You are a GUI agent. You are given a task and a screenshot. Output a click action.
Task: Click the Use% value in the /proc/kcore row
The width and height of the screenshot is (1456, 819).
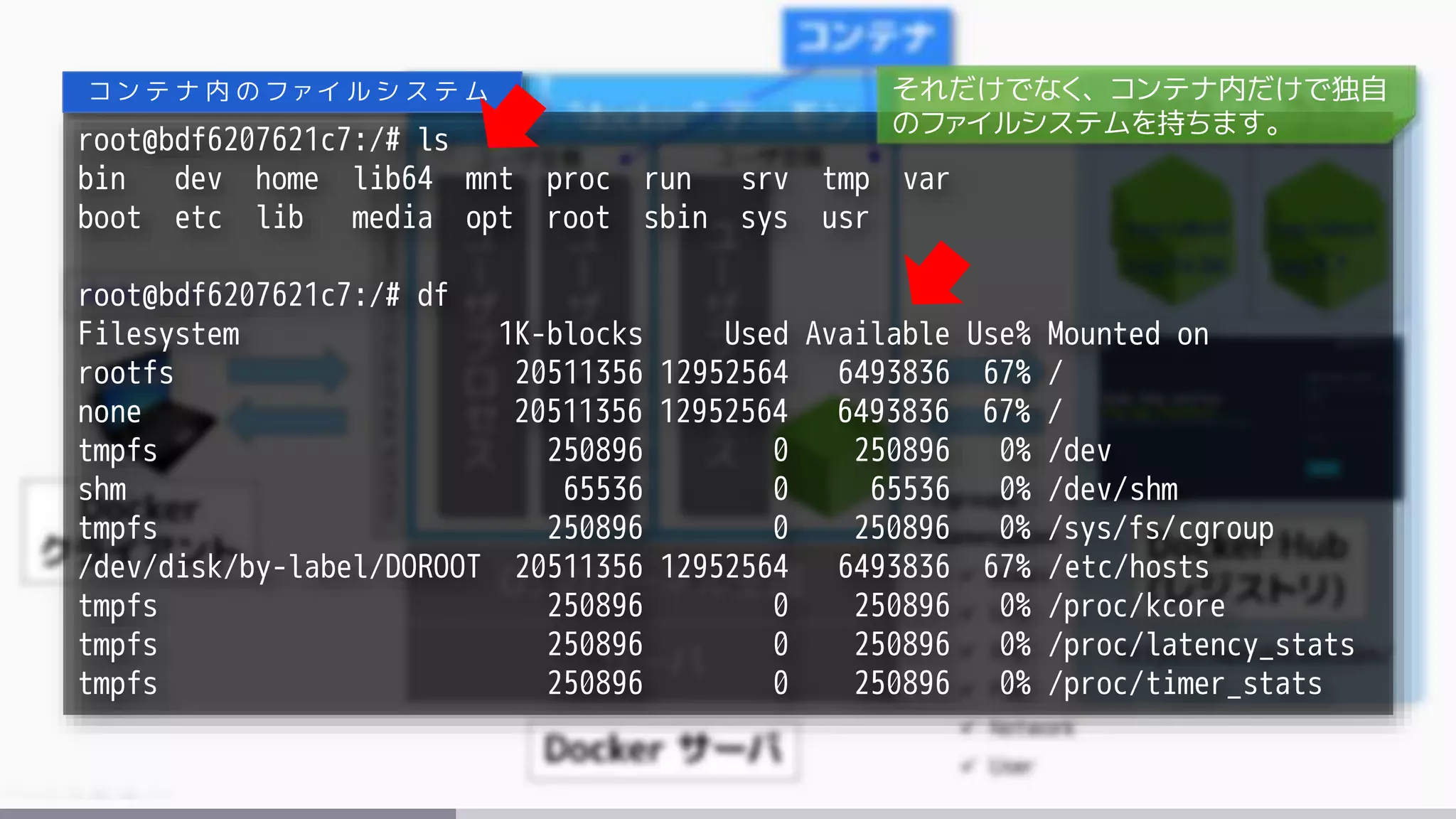[x=1015, y=606]
